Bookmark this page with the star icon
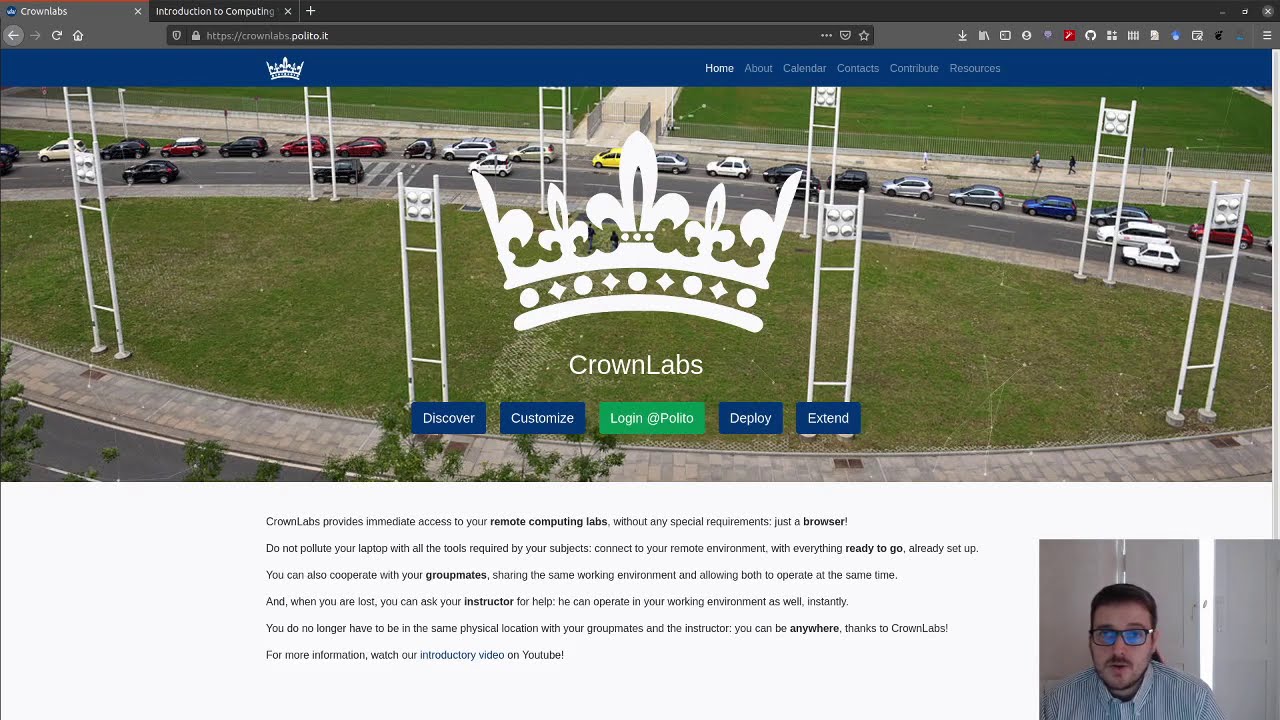Viewport: 1280px width, 720px height. pyautogui.click(x=864, y=35)
